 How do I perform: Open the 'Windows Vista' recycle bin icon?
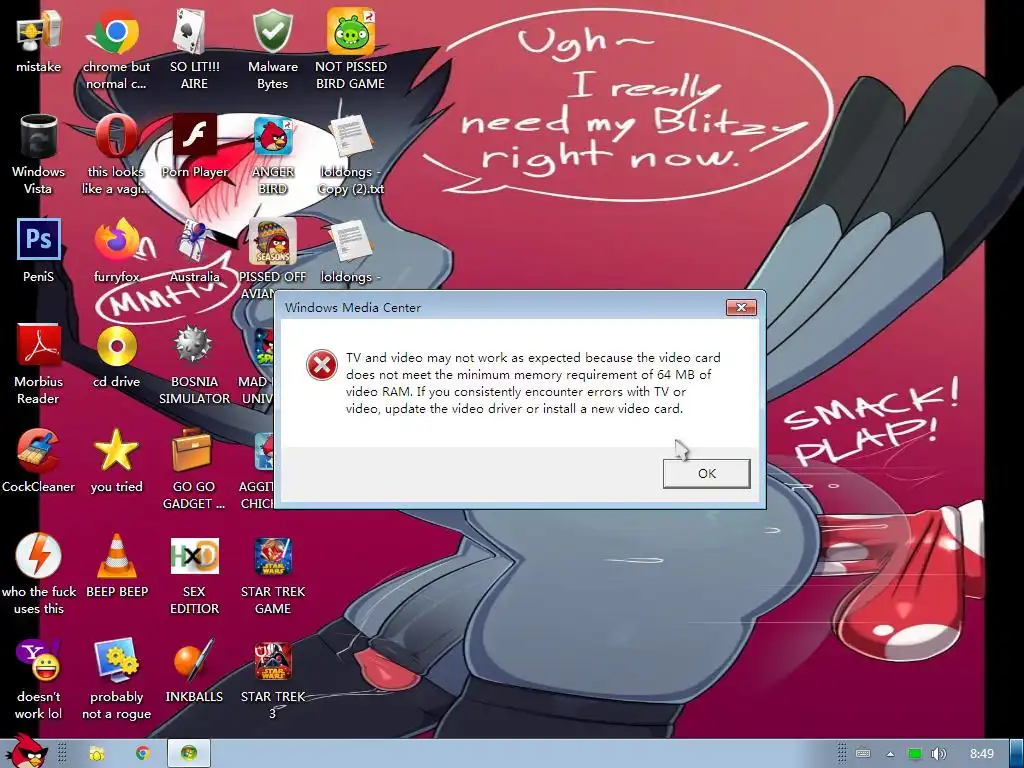[39, 136]
